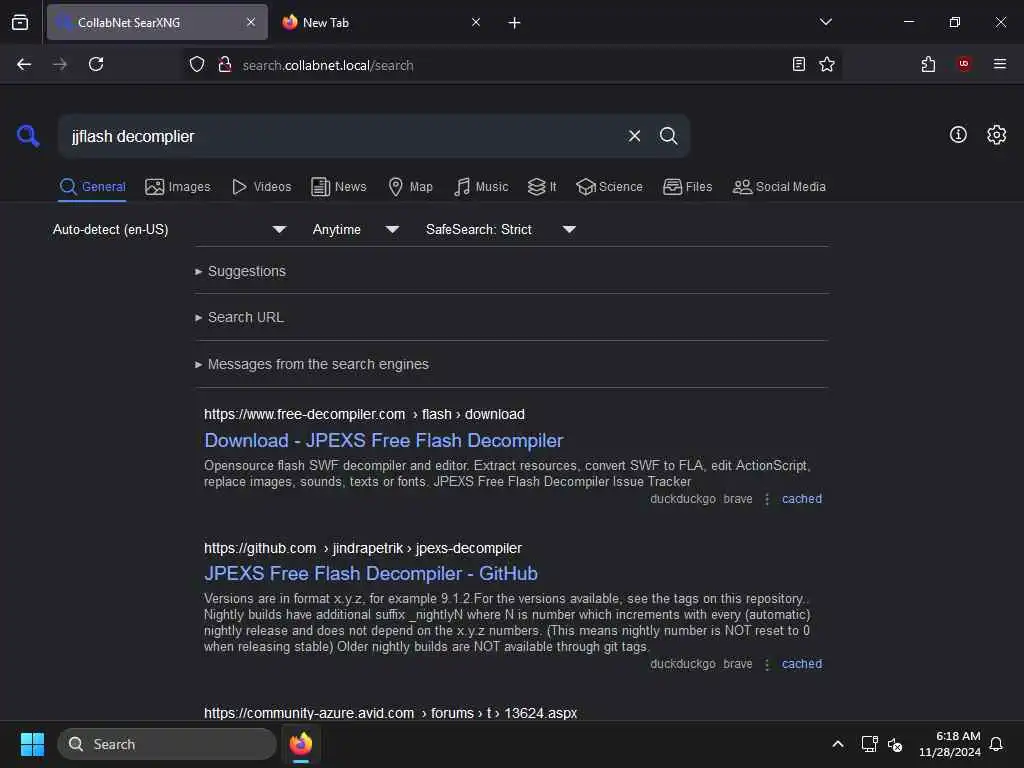Image resolution: width=1024 pixels, height=768 pixels.
Task: Select the Science search category
Action: click(x=609, y=187)
